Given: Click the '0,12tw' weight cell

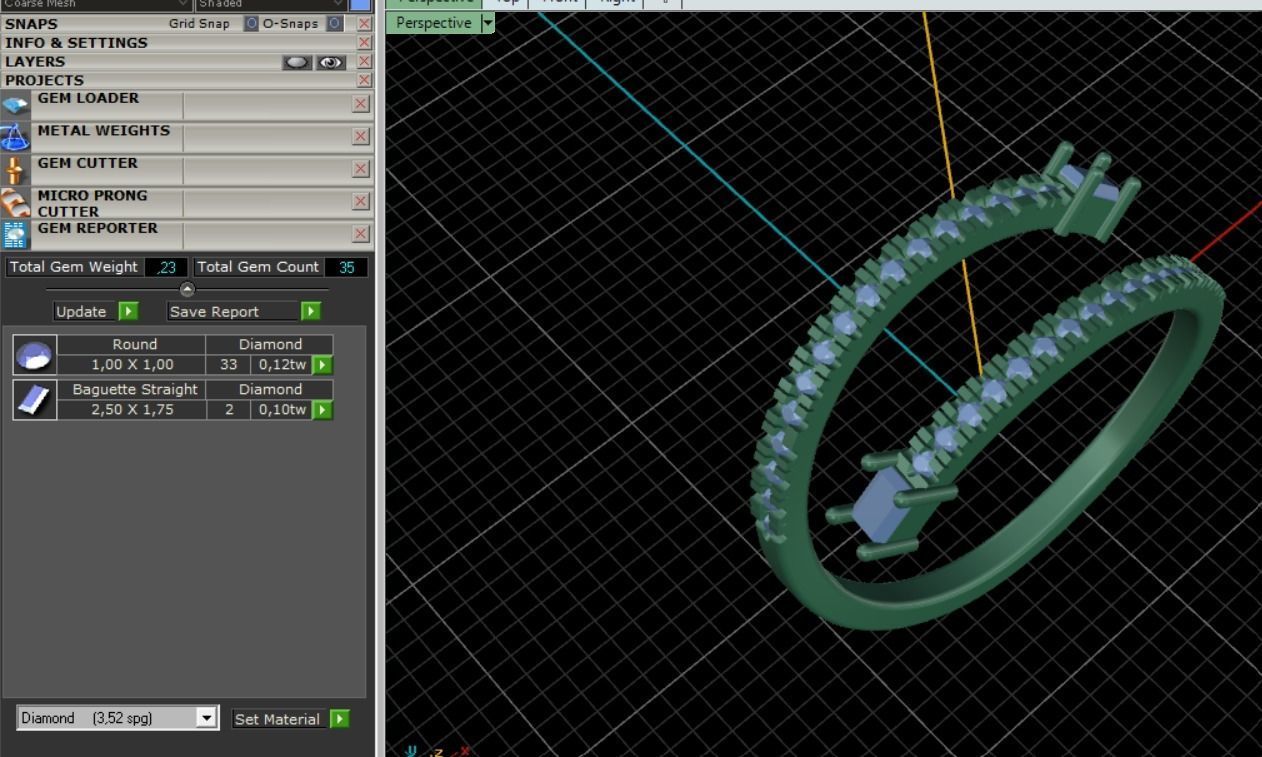Looking at the screenshot, I should pos(281,365).
